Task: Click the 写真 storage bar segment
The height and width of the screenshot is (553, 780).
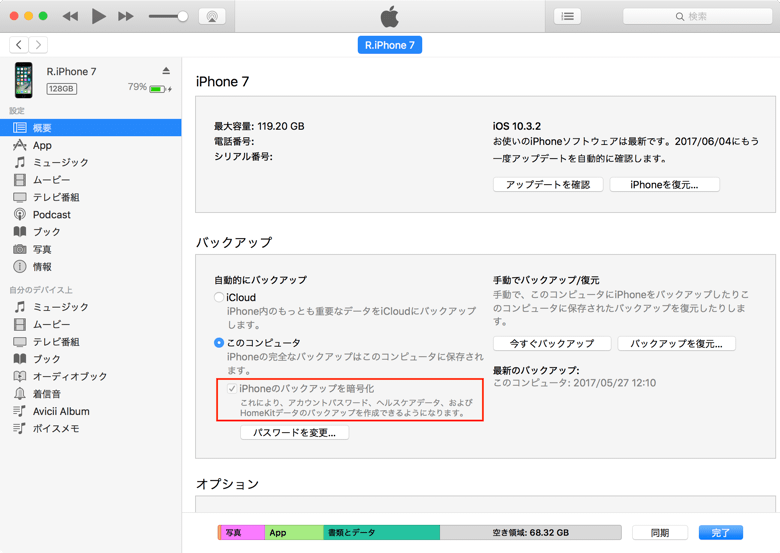Action: tap(242, 533)
